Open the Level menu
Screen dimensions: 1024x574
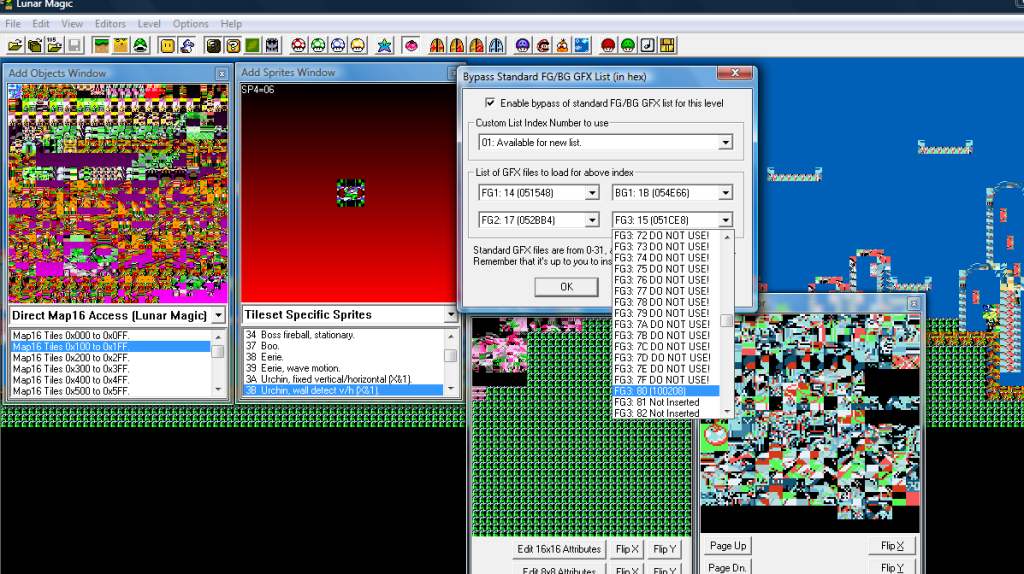[x=149, y=24]
